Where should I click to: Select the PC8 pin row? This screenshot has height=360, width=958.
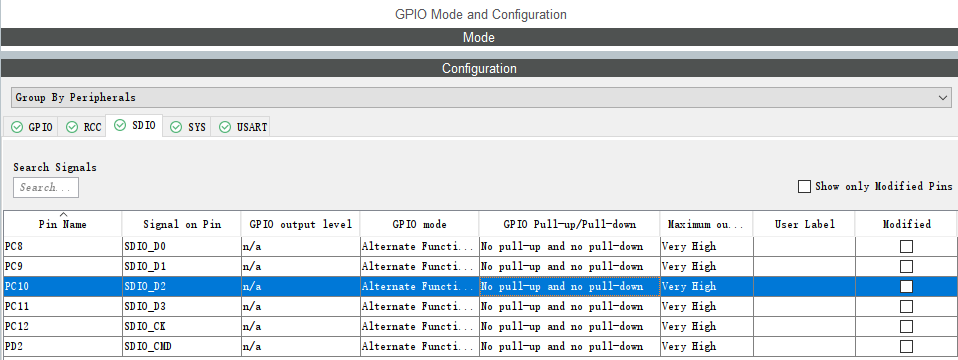[480, 246]
